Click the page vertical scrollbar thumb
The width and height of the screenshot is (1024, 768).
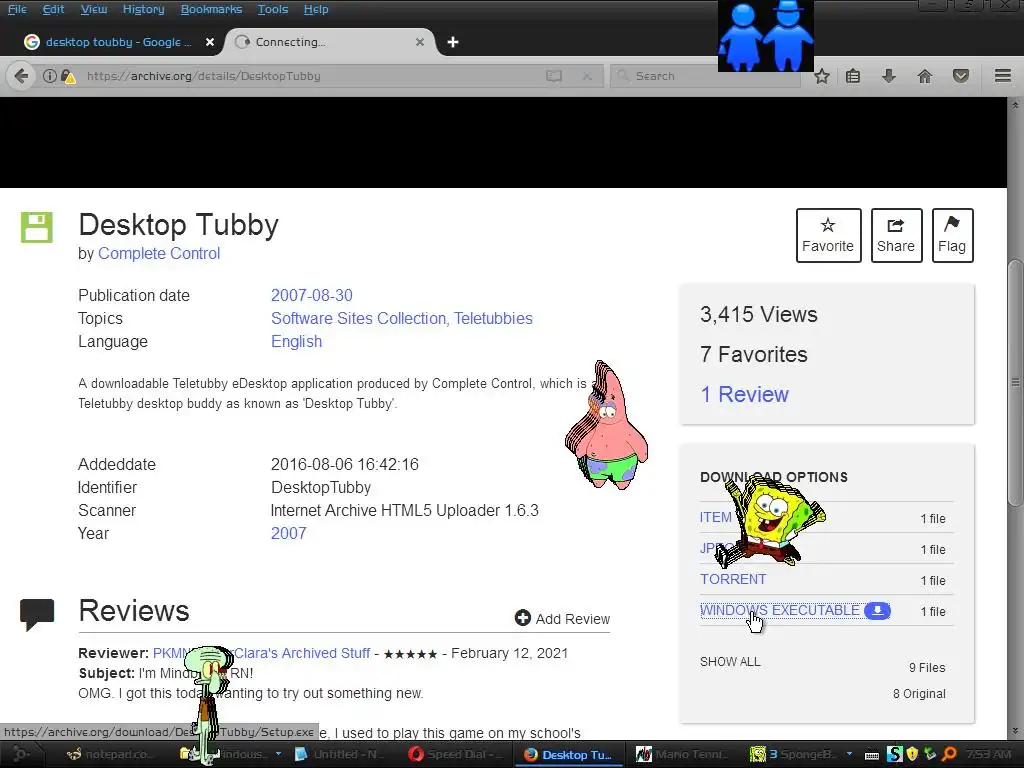pos(1015,383)
